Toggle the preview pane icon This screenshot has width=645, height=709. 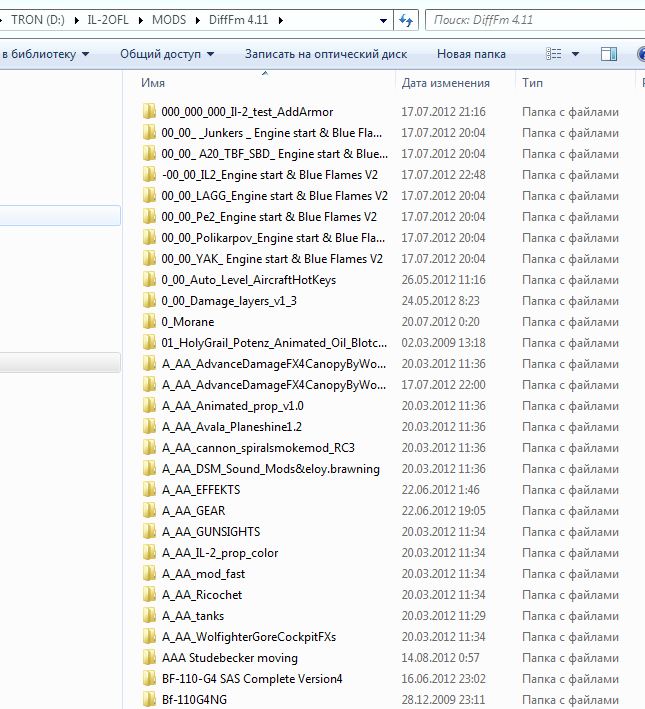tap(608, 54)
